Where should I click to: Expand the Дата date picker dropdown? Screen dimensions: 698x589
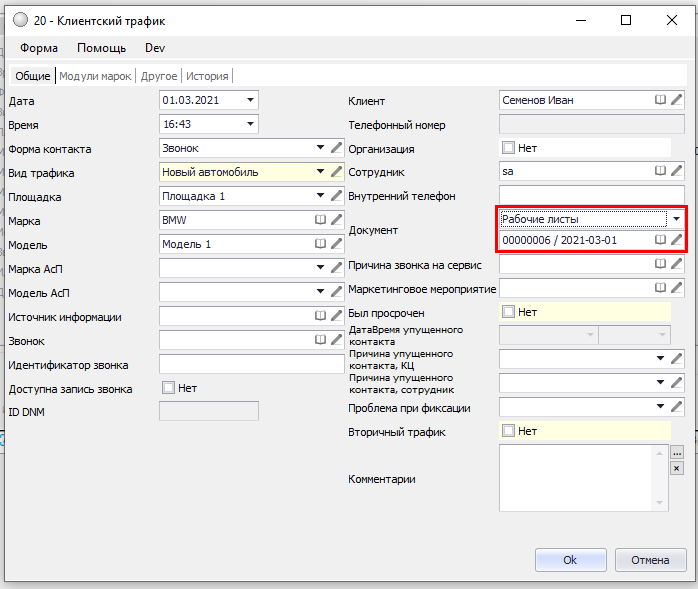click(x=249, y=100)
